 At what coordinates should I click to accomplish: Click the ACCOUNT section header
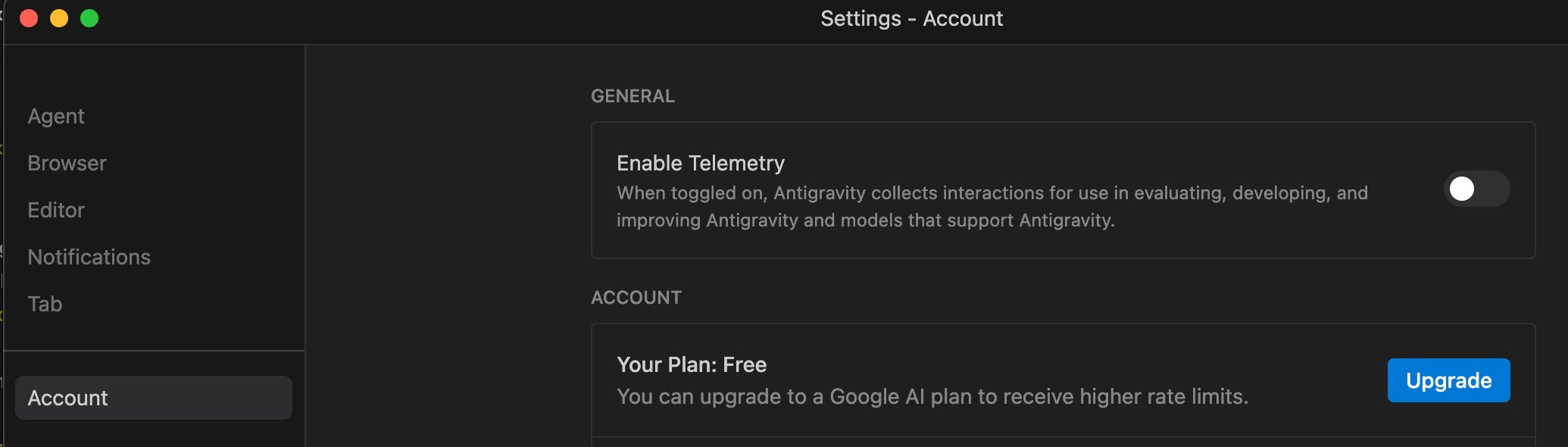tap(636, 298)
